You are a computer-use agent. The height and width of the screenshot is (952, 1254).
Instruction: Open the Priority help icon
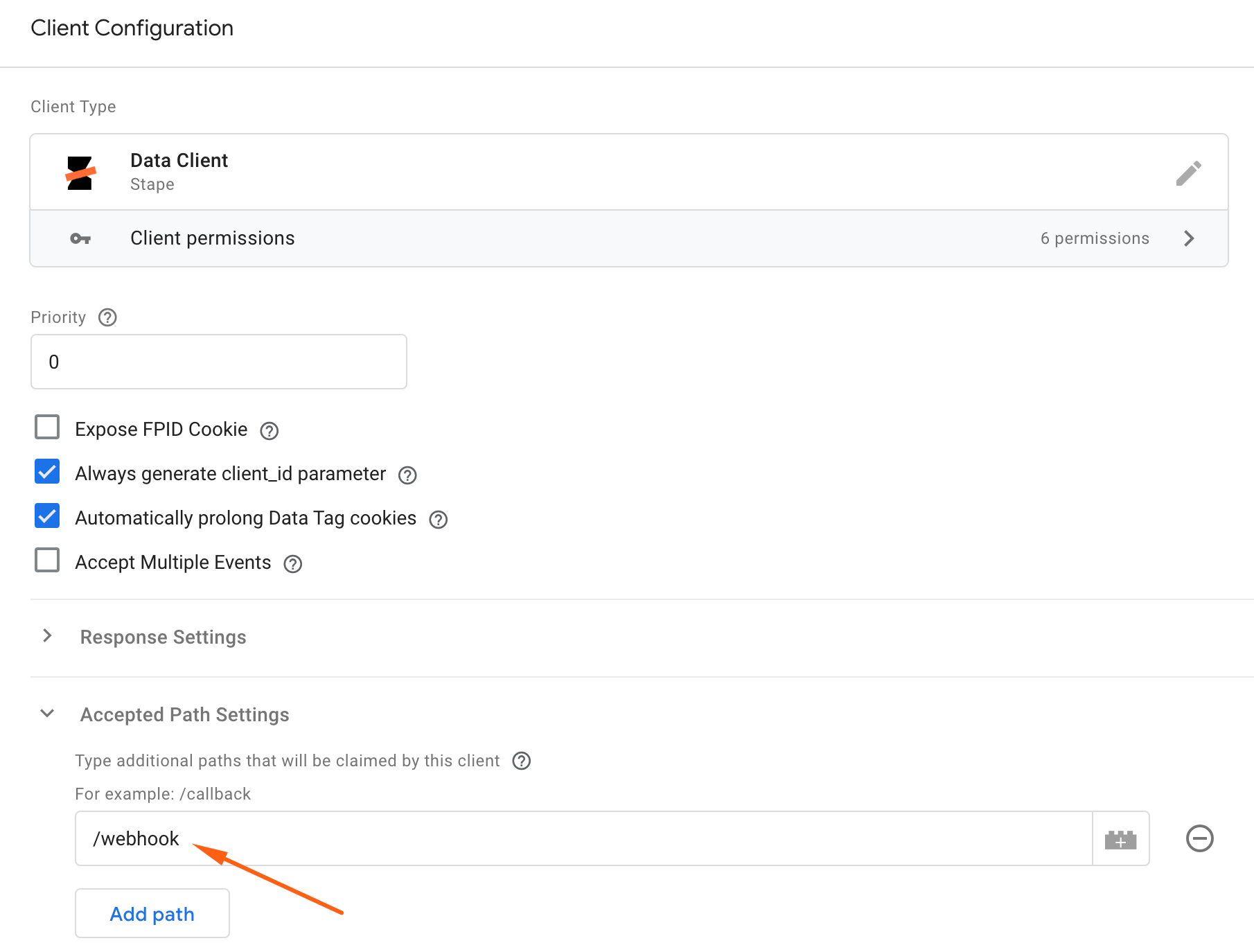107,317
